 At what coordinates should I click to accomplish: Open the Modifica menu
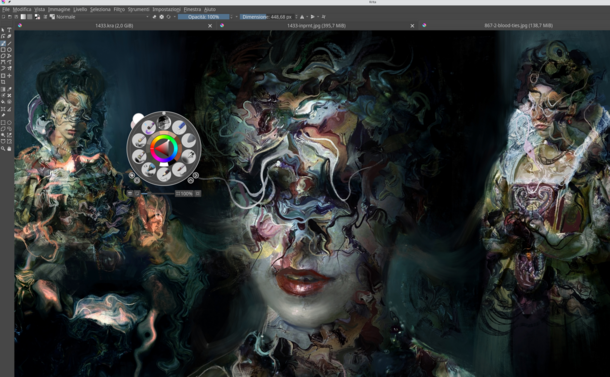point(22,9)
